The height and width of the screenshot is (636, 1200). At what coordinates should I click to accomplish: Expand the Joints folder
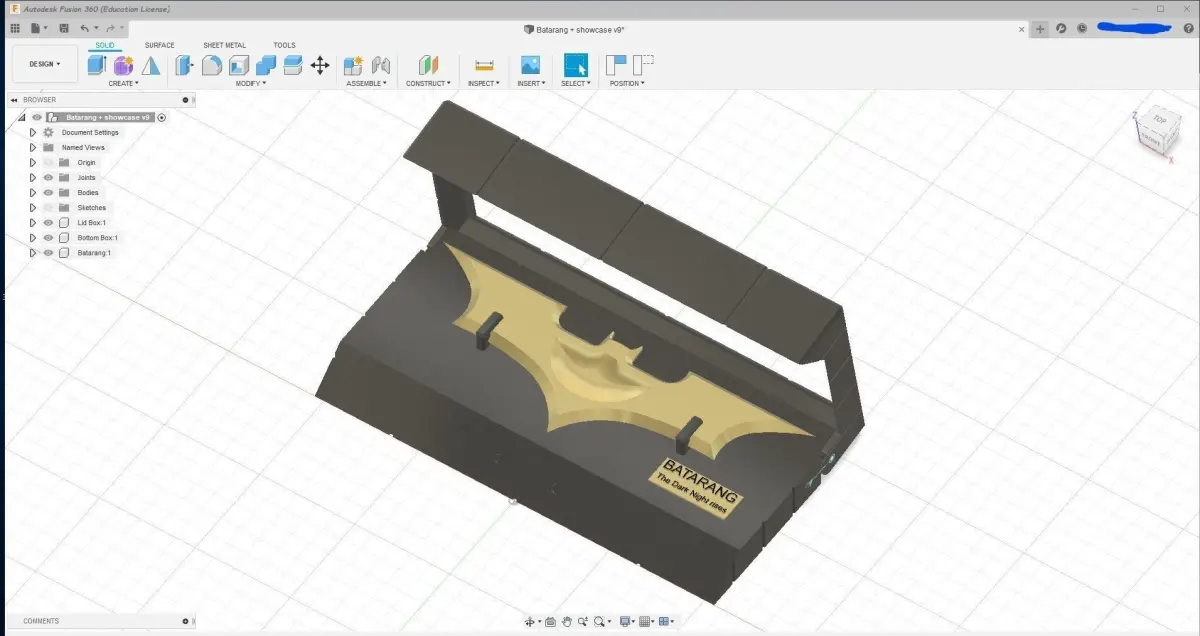pos(33,177)
